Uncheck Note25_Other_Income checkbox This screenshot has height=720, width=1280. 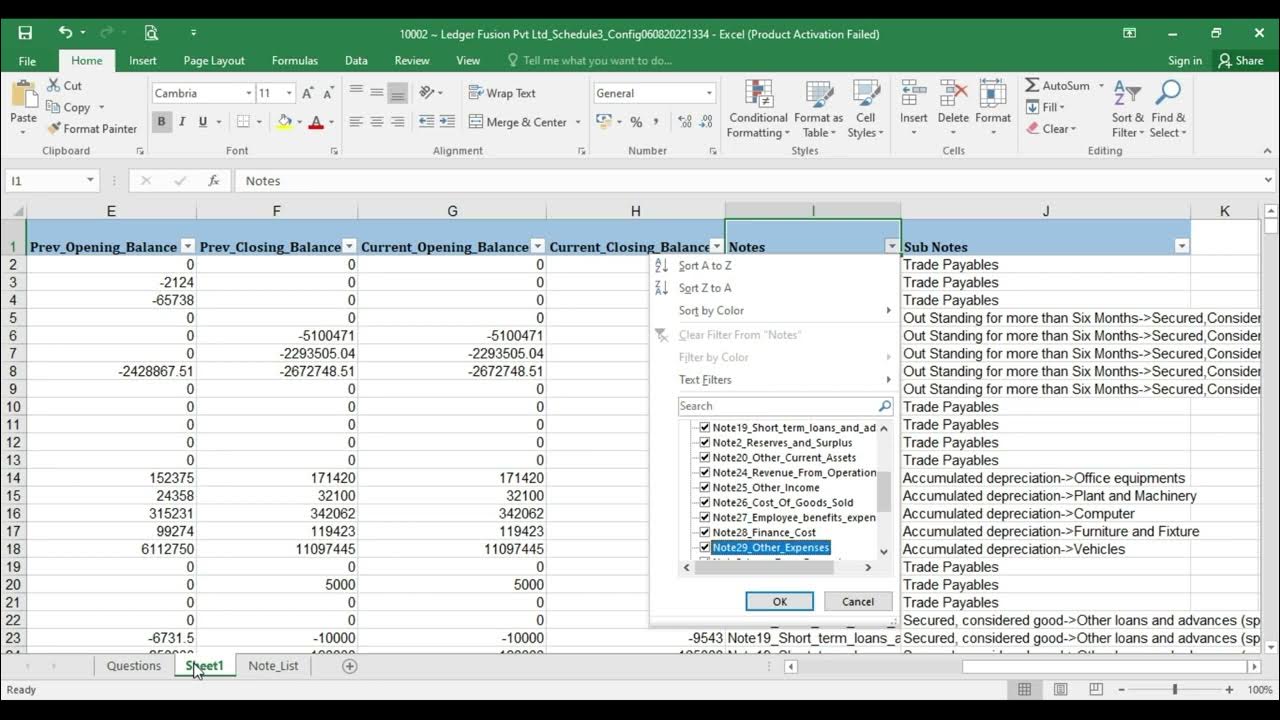(705, 488)
